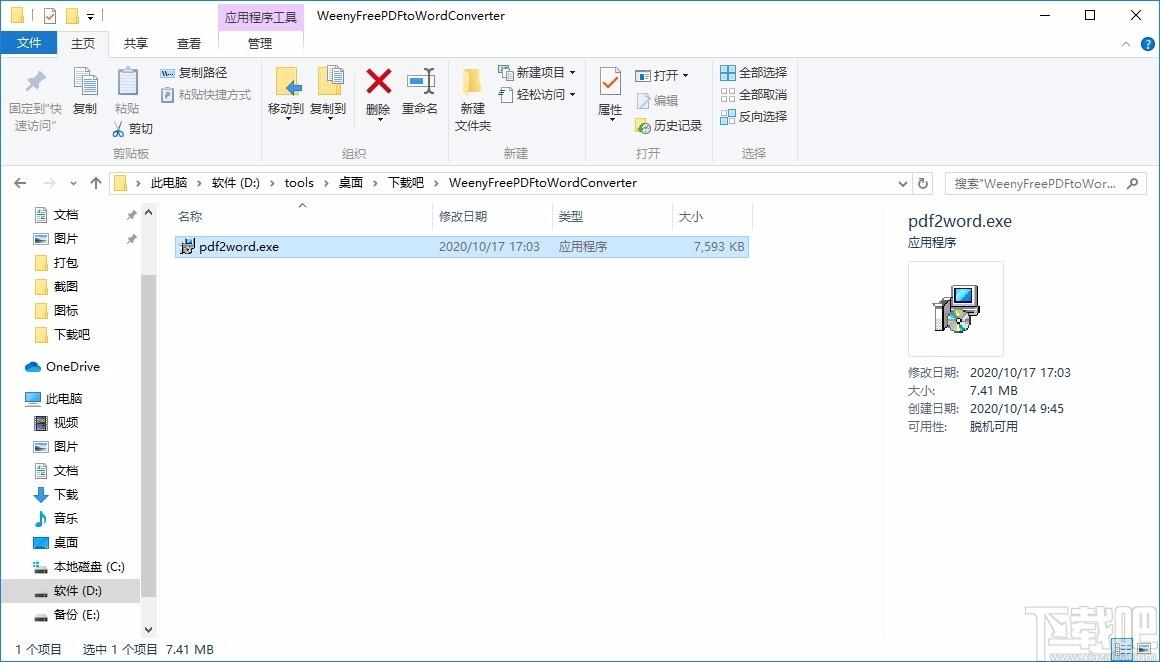Click the search box field
The image size is (1160, 662).
[x=1045, y=183]
